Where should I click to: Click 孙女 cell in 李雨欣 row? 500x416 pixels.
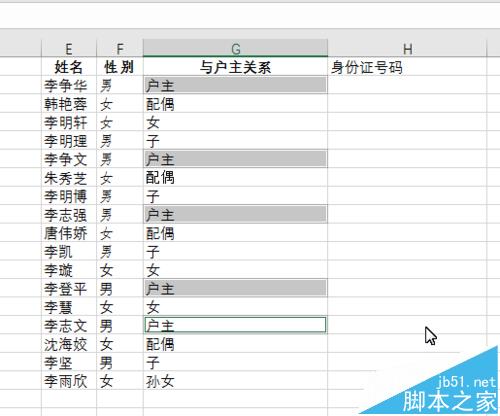click(x=235, y=381)
